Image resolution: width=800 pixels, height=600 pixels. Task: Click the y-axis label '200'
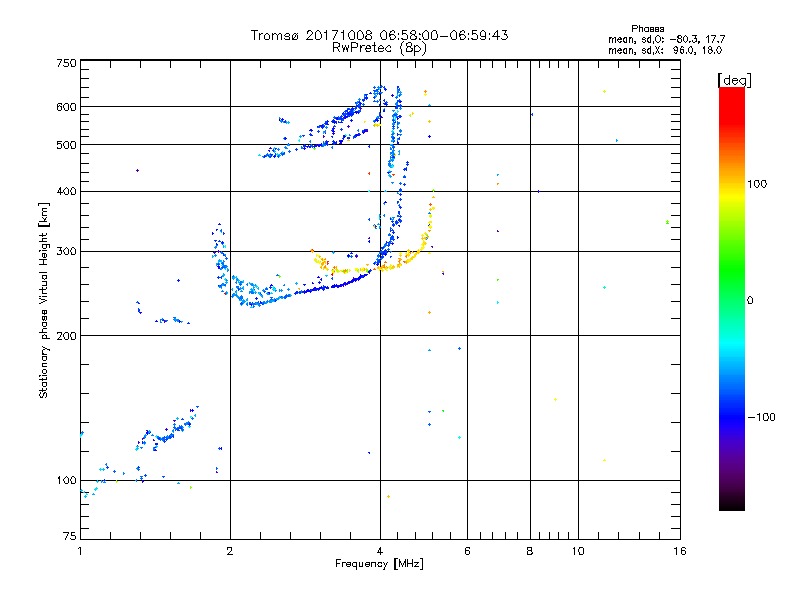pyautogui.click(x=66, y=336)
